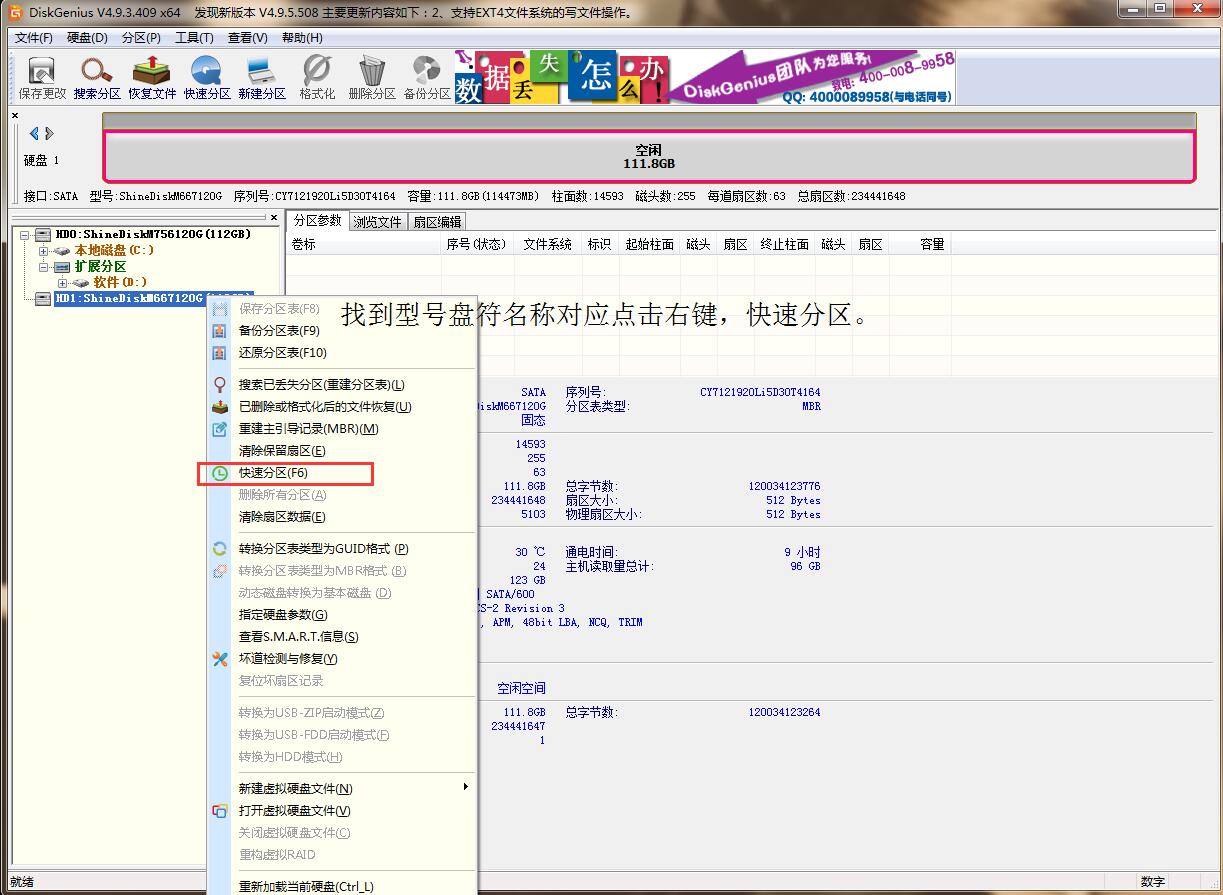The width and height of the screenshot is (1223, 895).
Task: Open the Partition (分区) menu
Action: pos(141,38)
